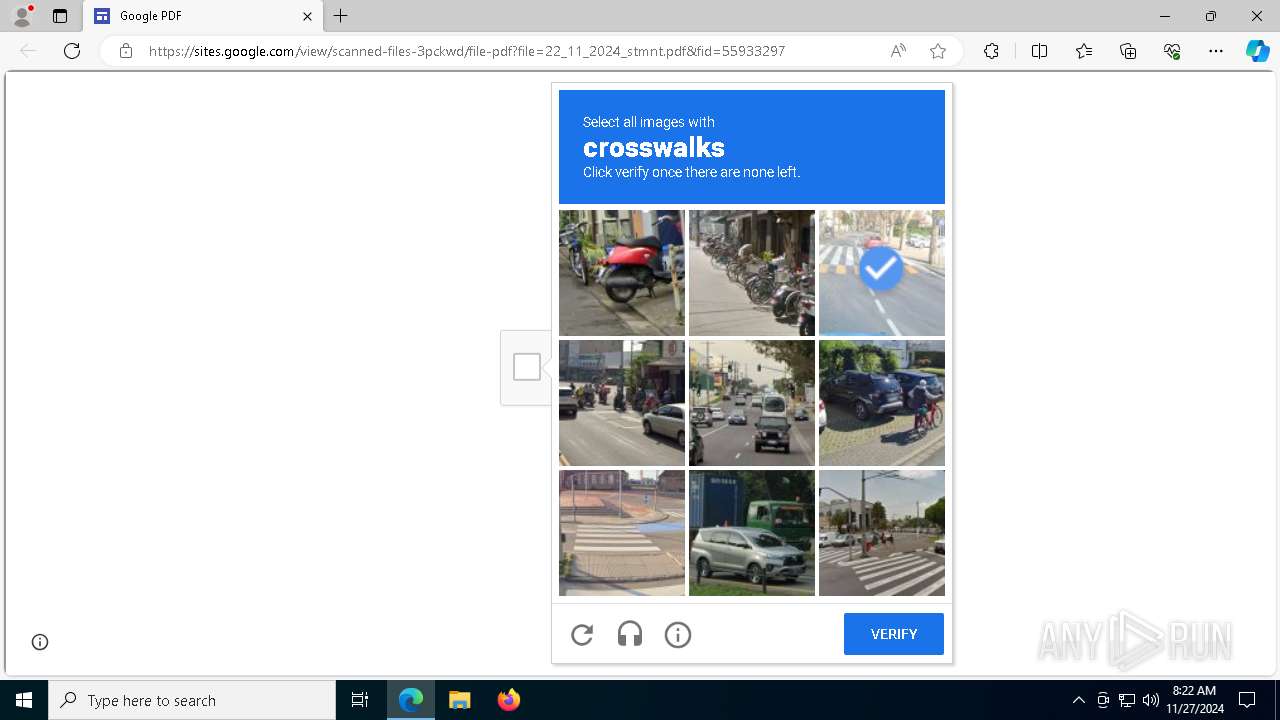Select the parked bicycles row tile
Image resolution: width=1280 pixels, height=720 pixels.
pyautogui.click(x=752, y=273)
